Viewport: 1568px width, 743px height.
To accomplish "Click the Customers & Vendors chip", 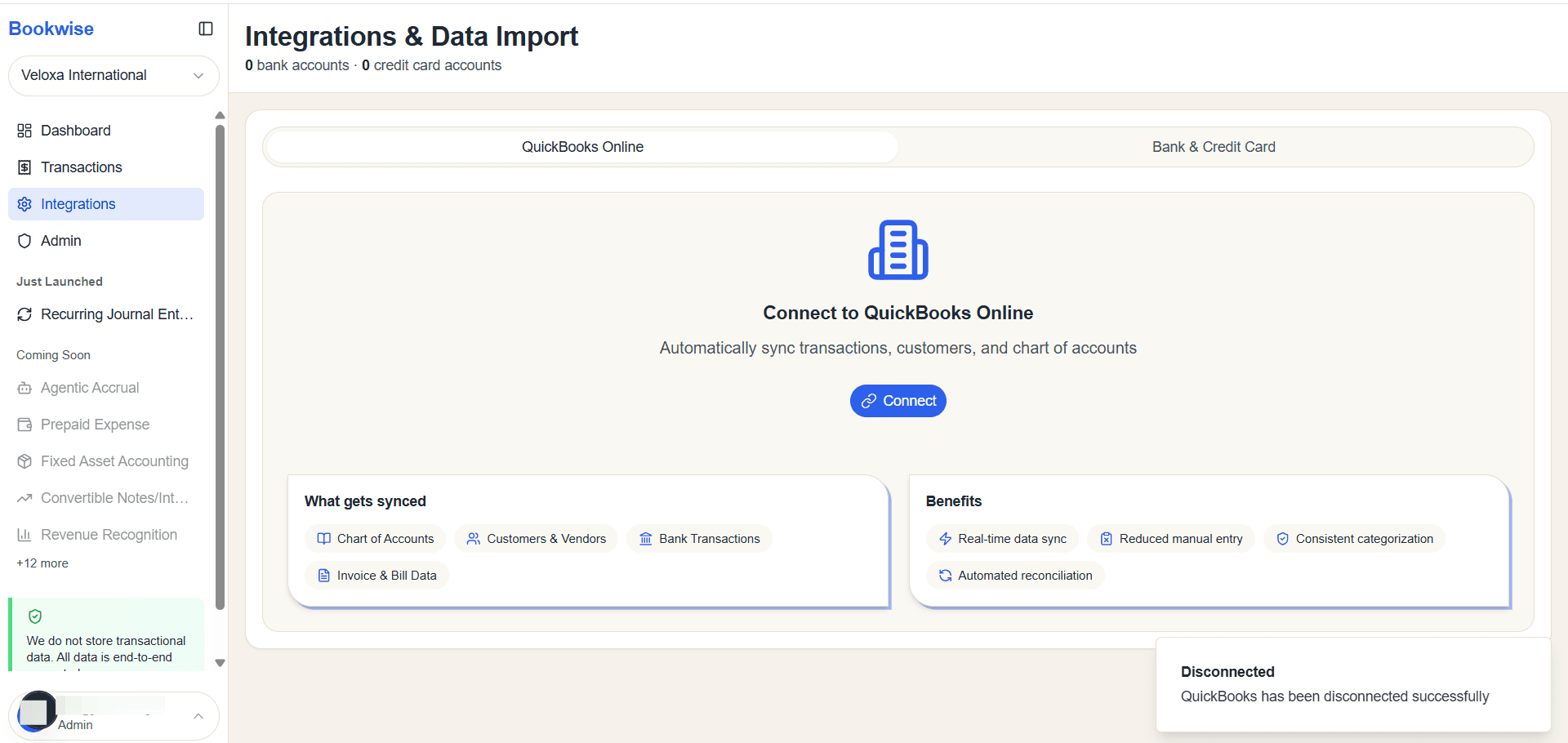I will (x=537, y=539).
